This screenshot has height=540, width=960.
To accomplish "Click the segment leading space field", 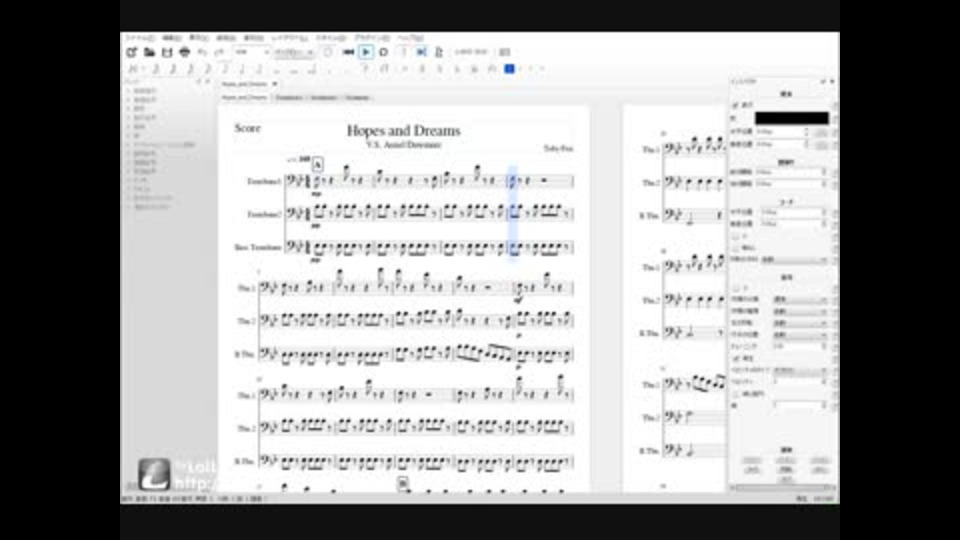I will (792, 172).
